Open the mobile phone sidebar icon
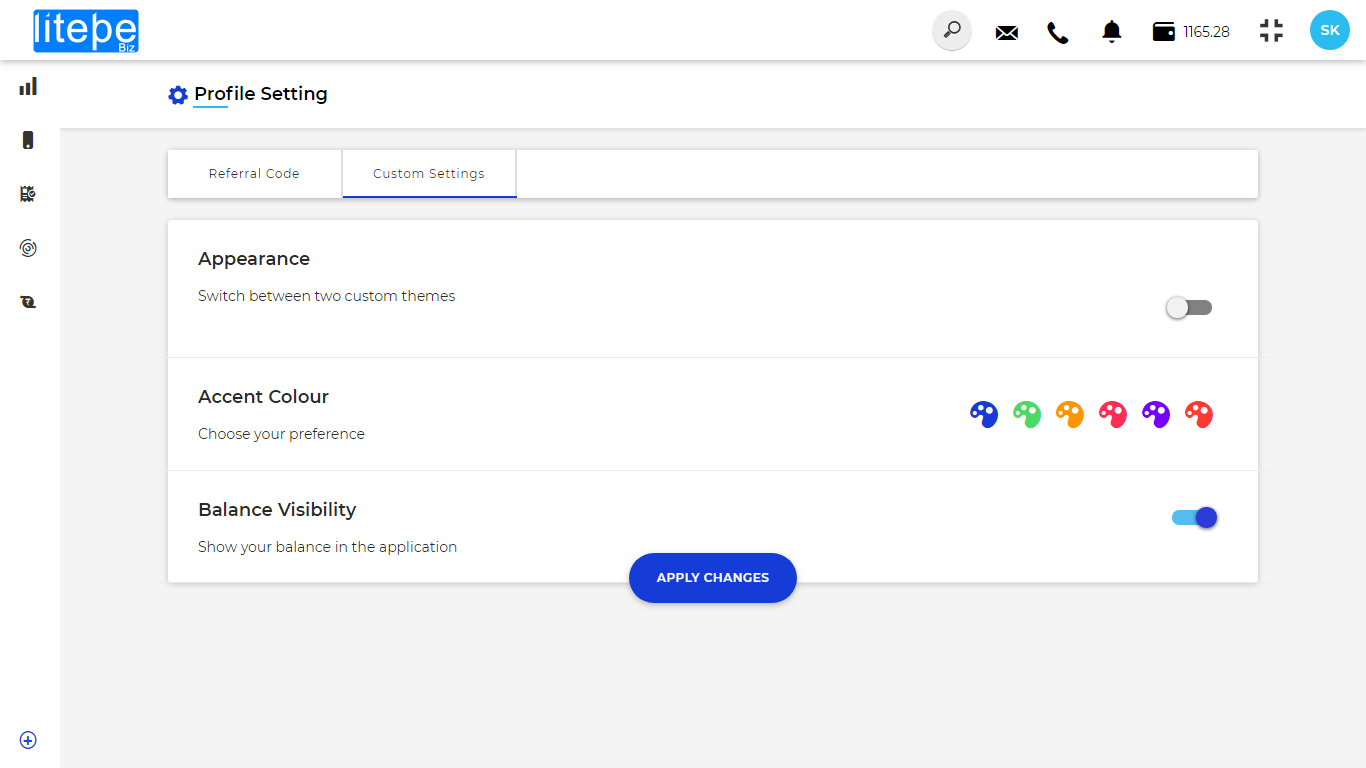This screenshot has height=768, width=1366. point(28,140)
